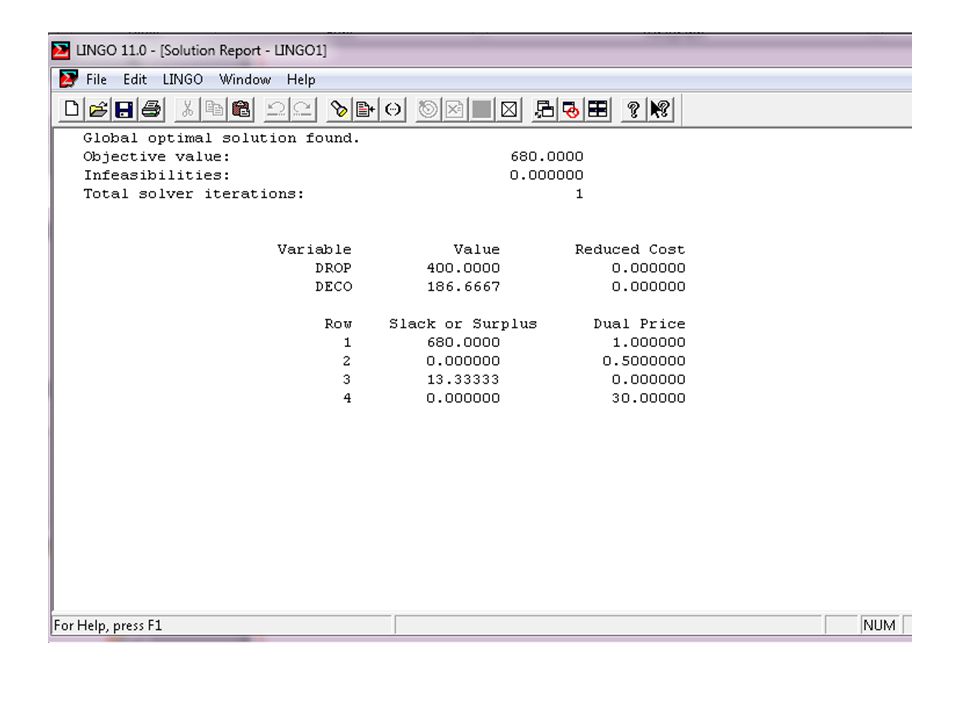960x720 pixels.
Task: Click the dual price 1.000000
Action: (x=649, y=342)
